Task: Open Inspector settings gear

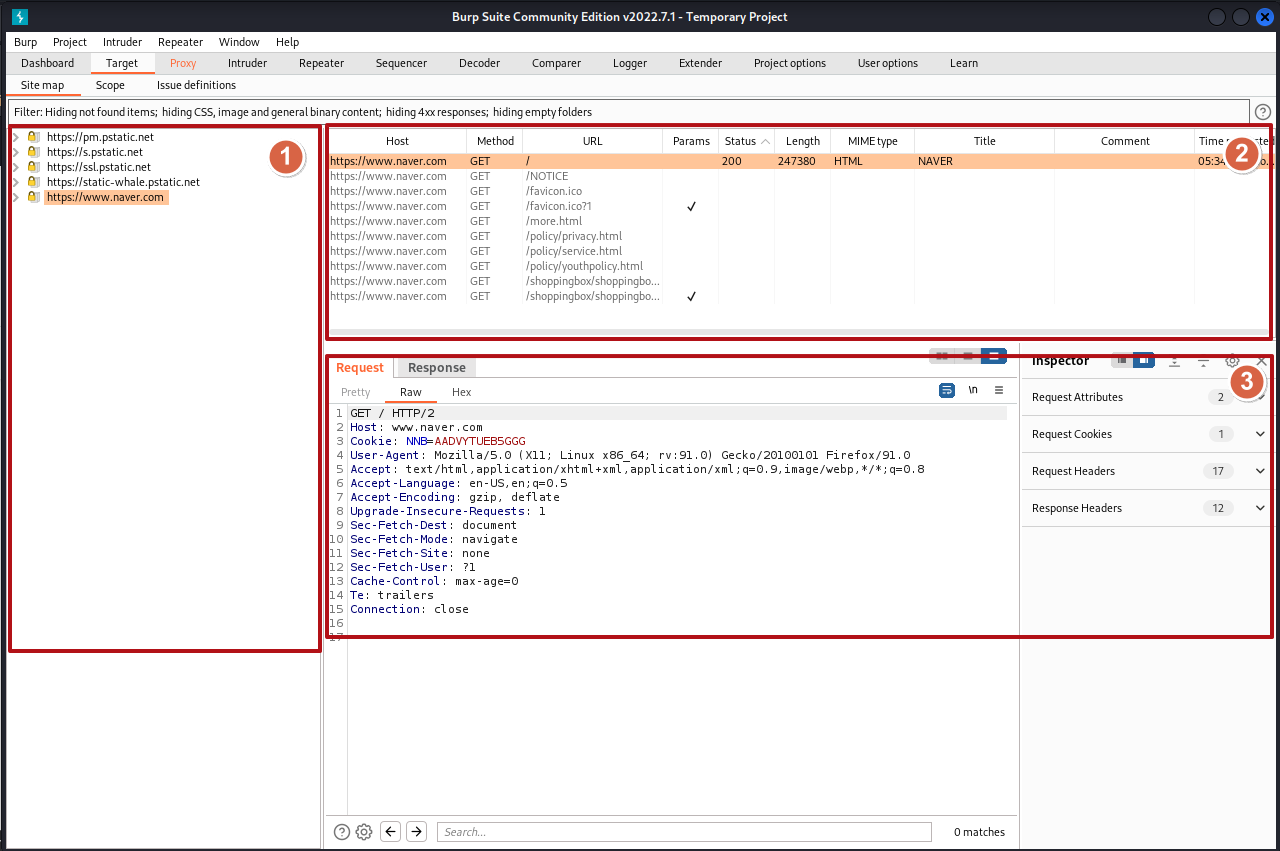Action: point(1232,360)
